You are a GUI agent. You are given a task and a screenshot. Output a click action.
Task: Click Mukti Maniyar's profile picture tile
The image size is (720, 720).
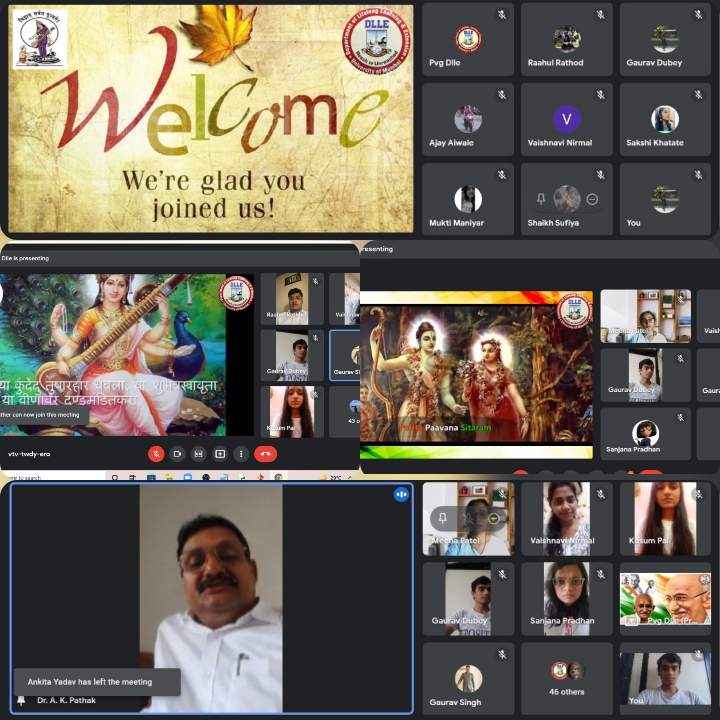[468, 200]
